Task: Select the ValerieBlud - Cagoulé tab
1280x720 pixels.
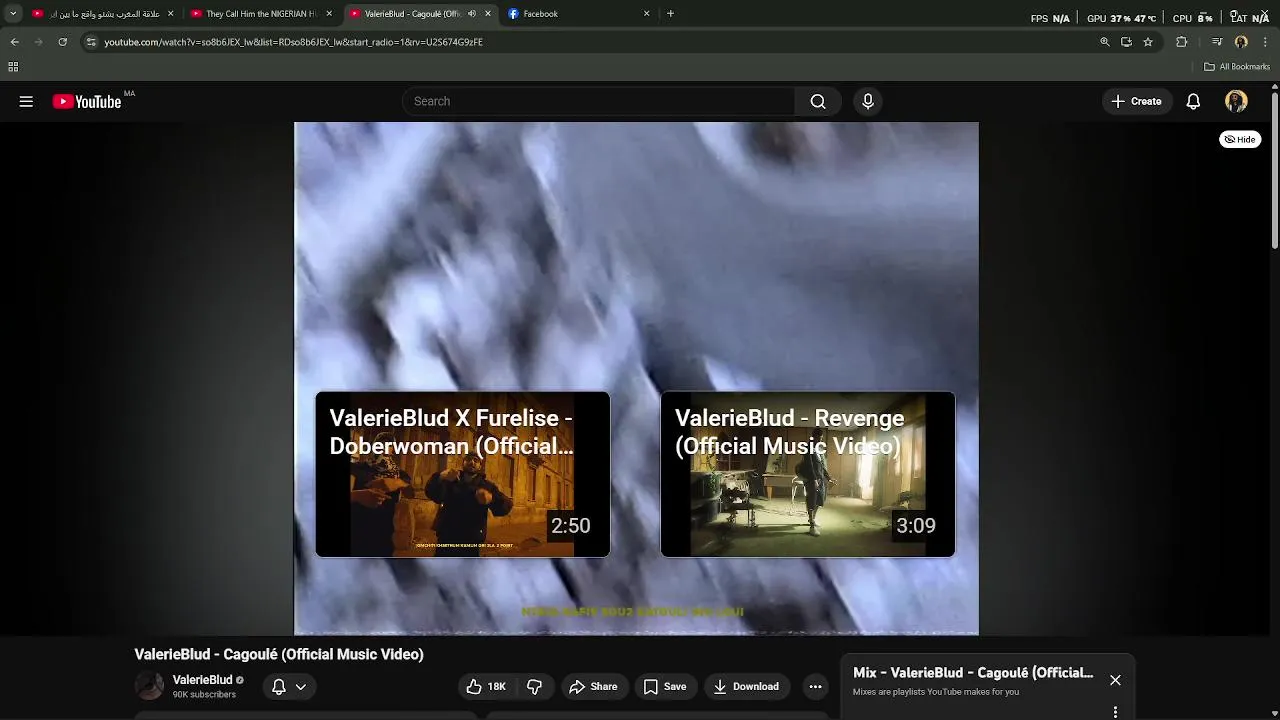Action: coord(421,14)
